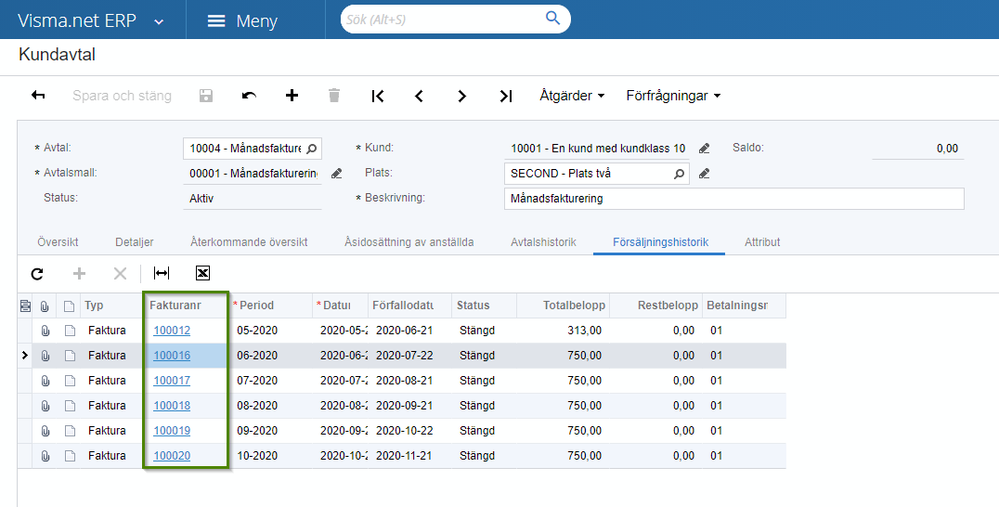Select the 313,00 total amount cell
The height and width of the screenshot is (507, 999).
[563, 331]
